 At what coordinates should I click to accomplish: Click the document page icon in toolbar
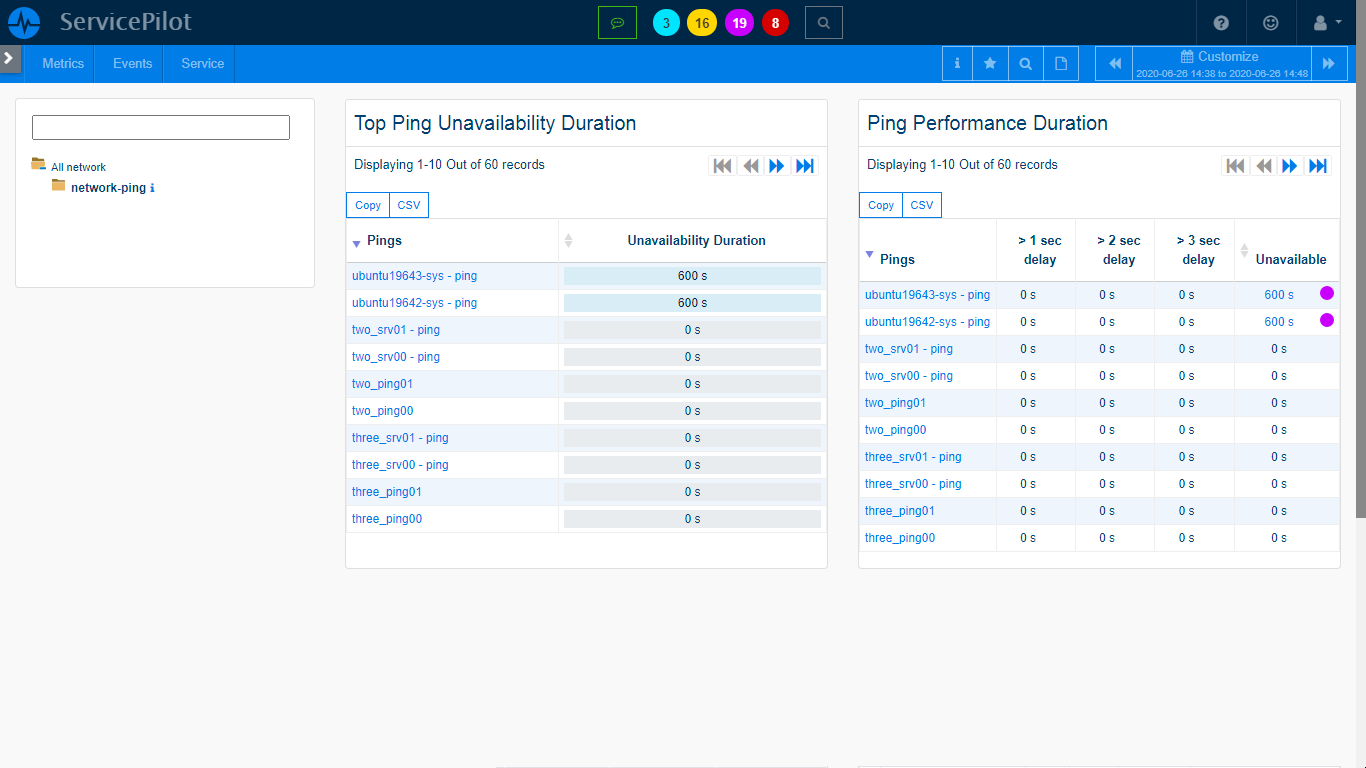(x=1061, y=63)
